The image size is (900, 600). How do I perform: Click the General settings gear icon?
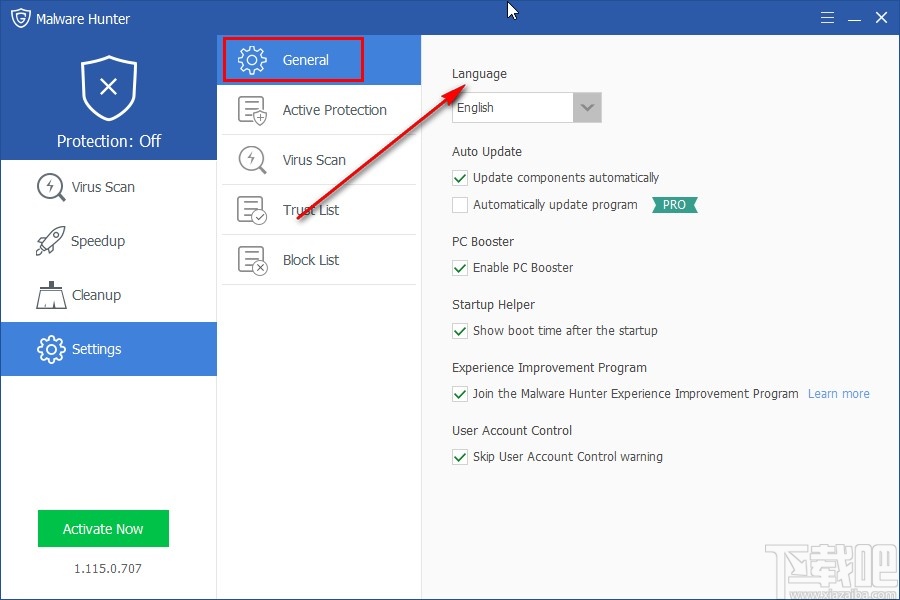(252, 59)
